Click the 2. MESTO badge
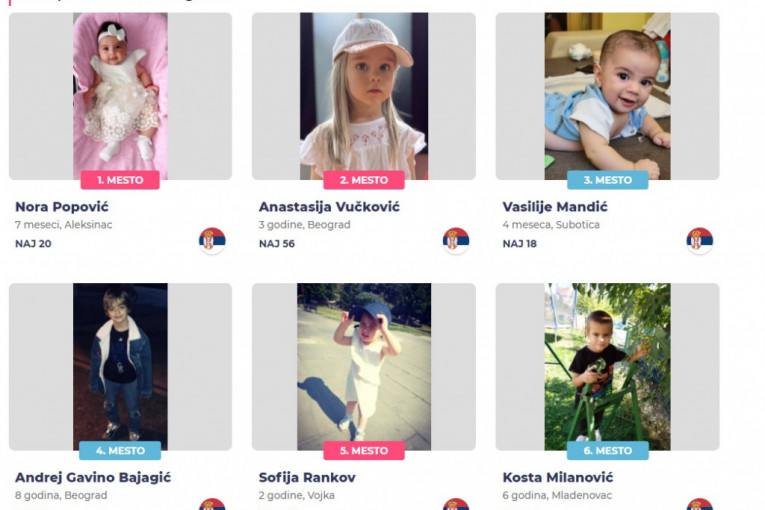The width and height of the screenshot is (765, 510). [364, 180]
